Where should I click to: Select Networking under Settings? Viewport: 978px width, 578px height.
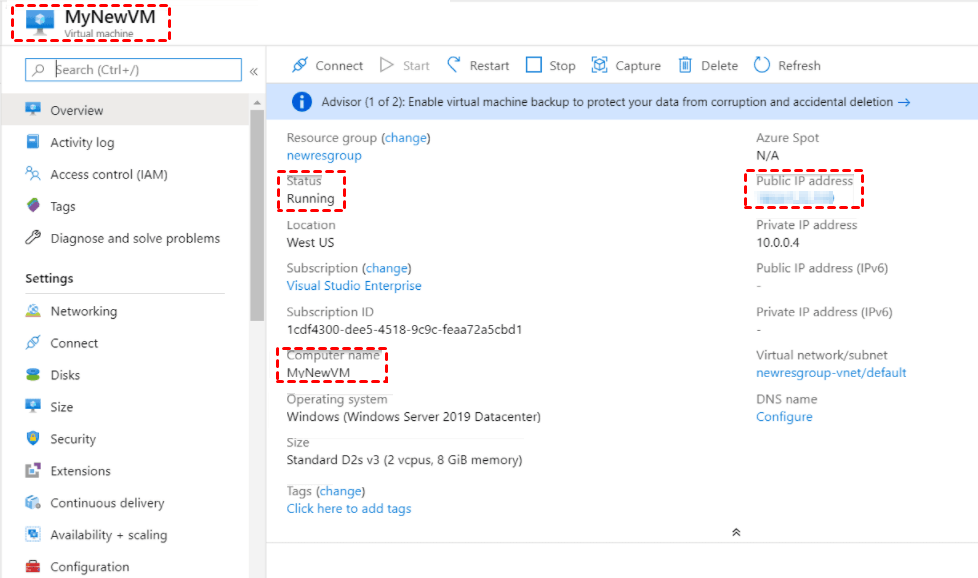tap(83, 311)
